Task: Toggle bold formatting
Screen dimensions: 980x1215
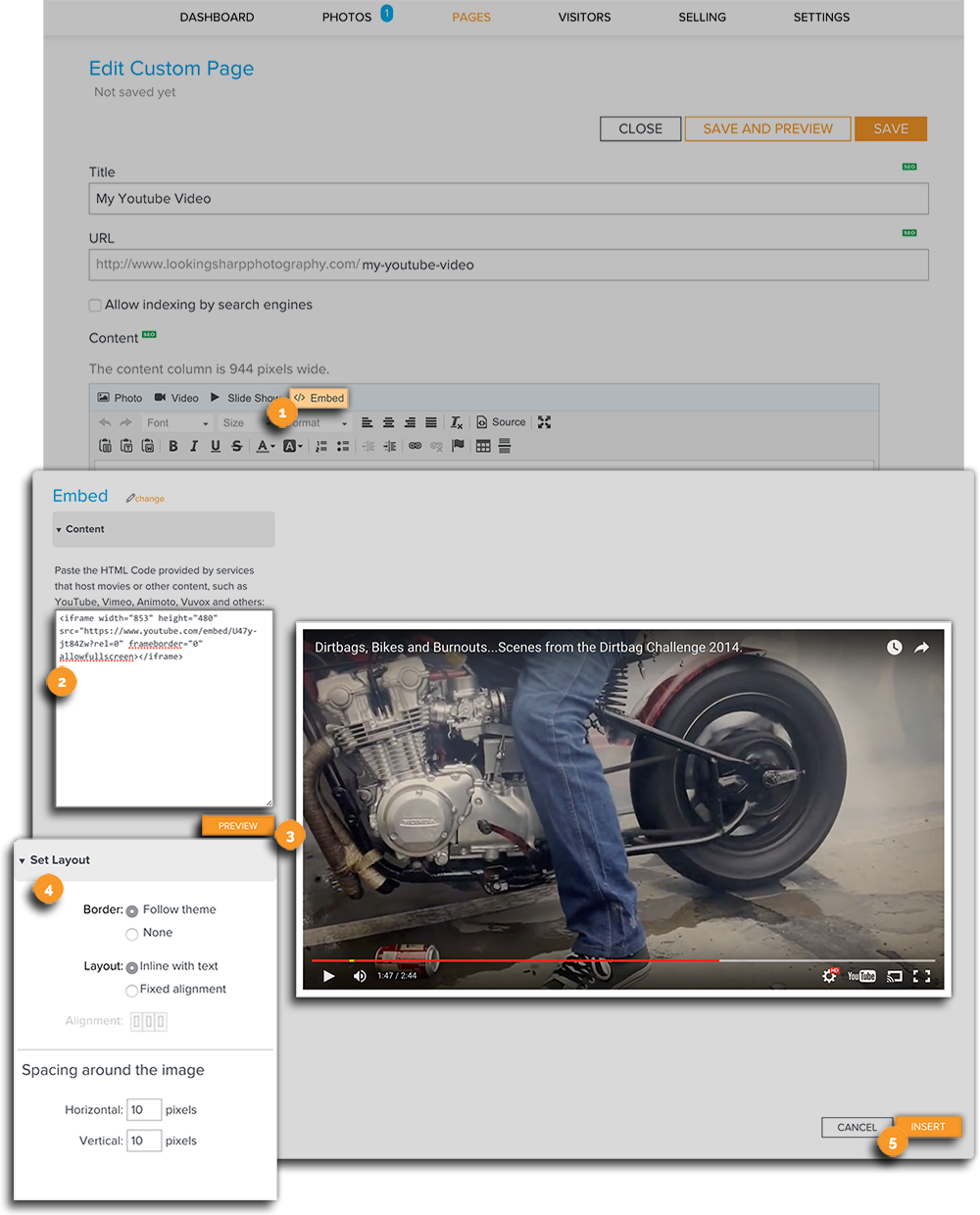Action: point(173,446)
